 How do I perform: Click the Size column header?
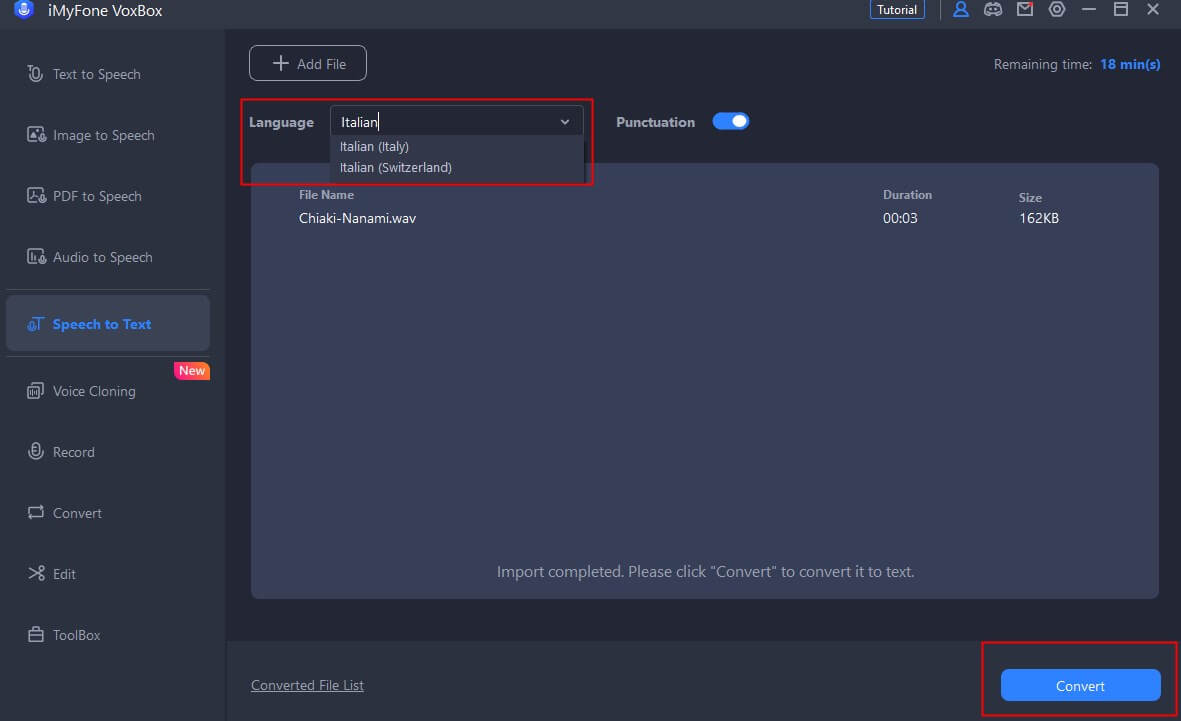pyautogui.click(x=1030, y=197)
